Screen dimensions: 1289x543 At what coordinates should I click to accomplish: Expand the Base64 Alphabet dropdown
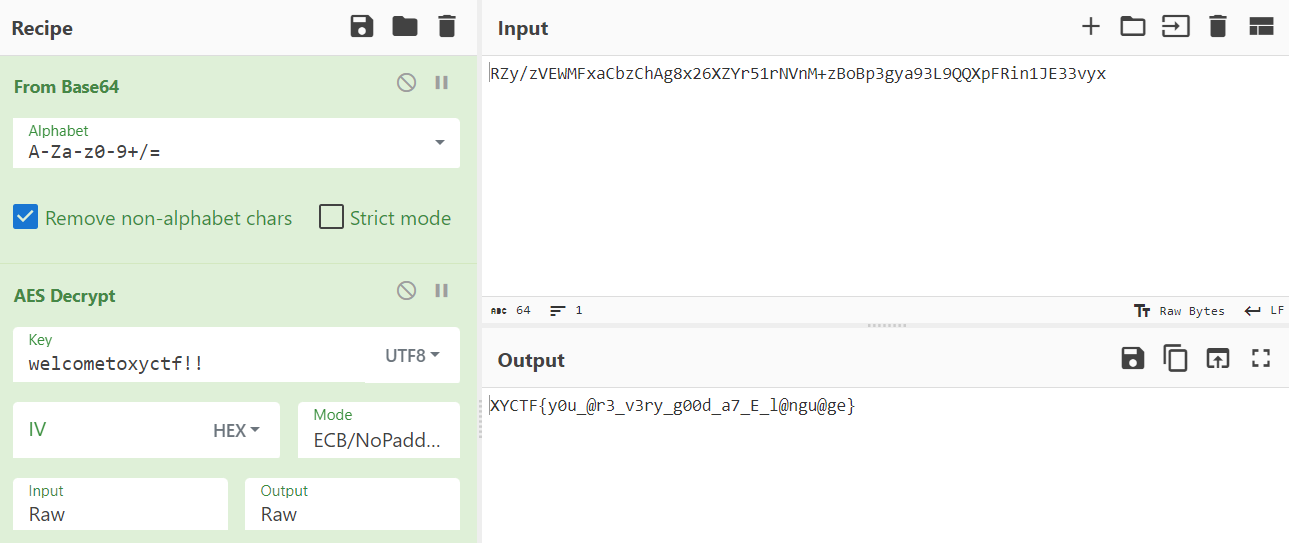tap(439, 143)
